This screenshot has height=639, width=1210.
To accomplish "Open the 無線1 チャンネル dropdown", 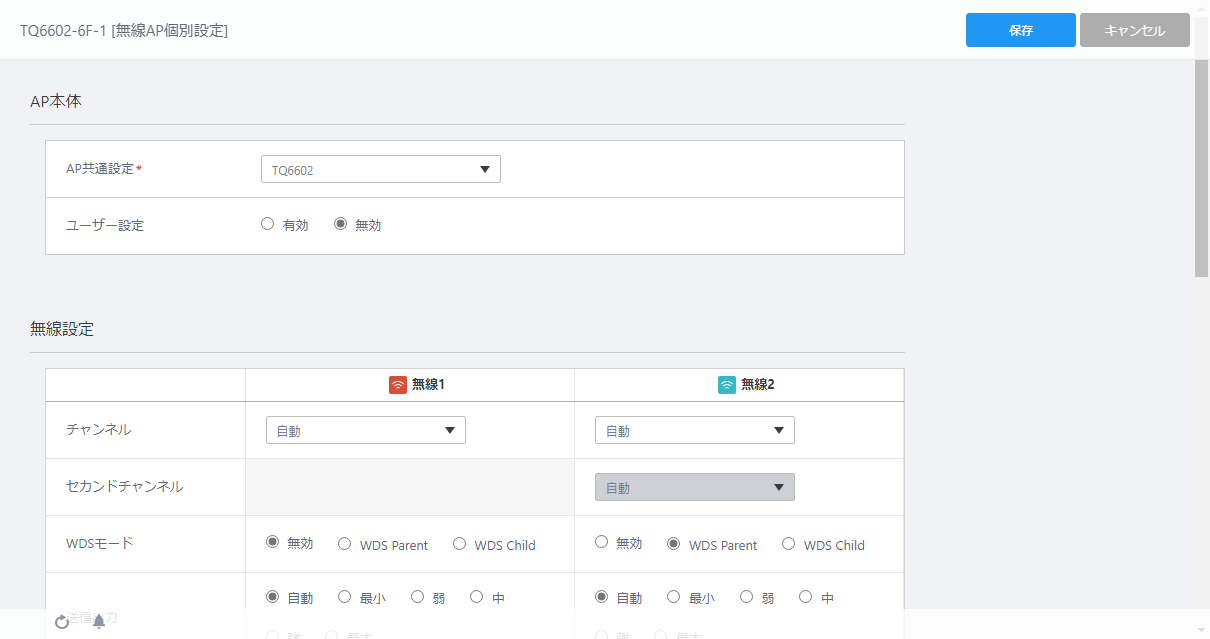I will tap(366, 431).
